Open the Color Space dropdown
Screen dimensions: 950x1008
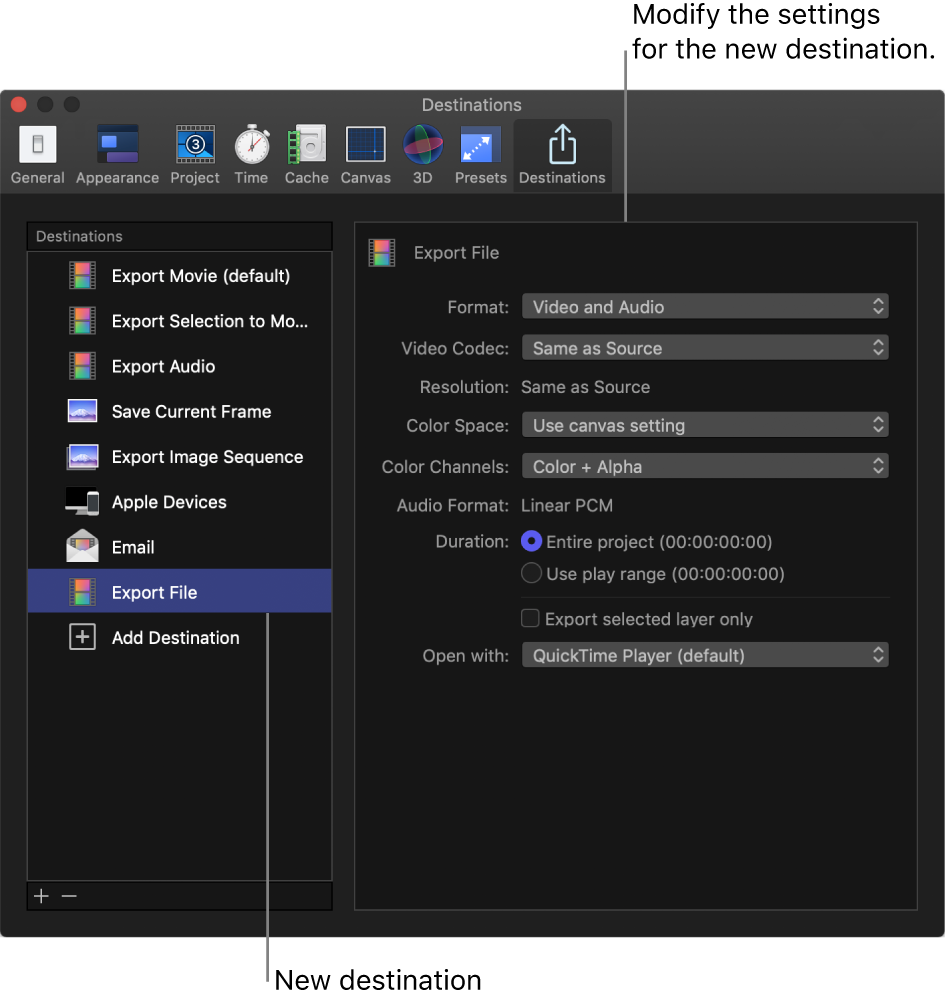[x=705, y=425]
